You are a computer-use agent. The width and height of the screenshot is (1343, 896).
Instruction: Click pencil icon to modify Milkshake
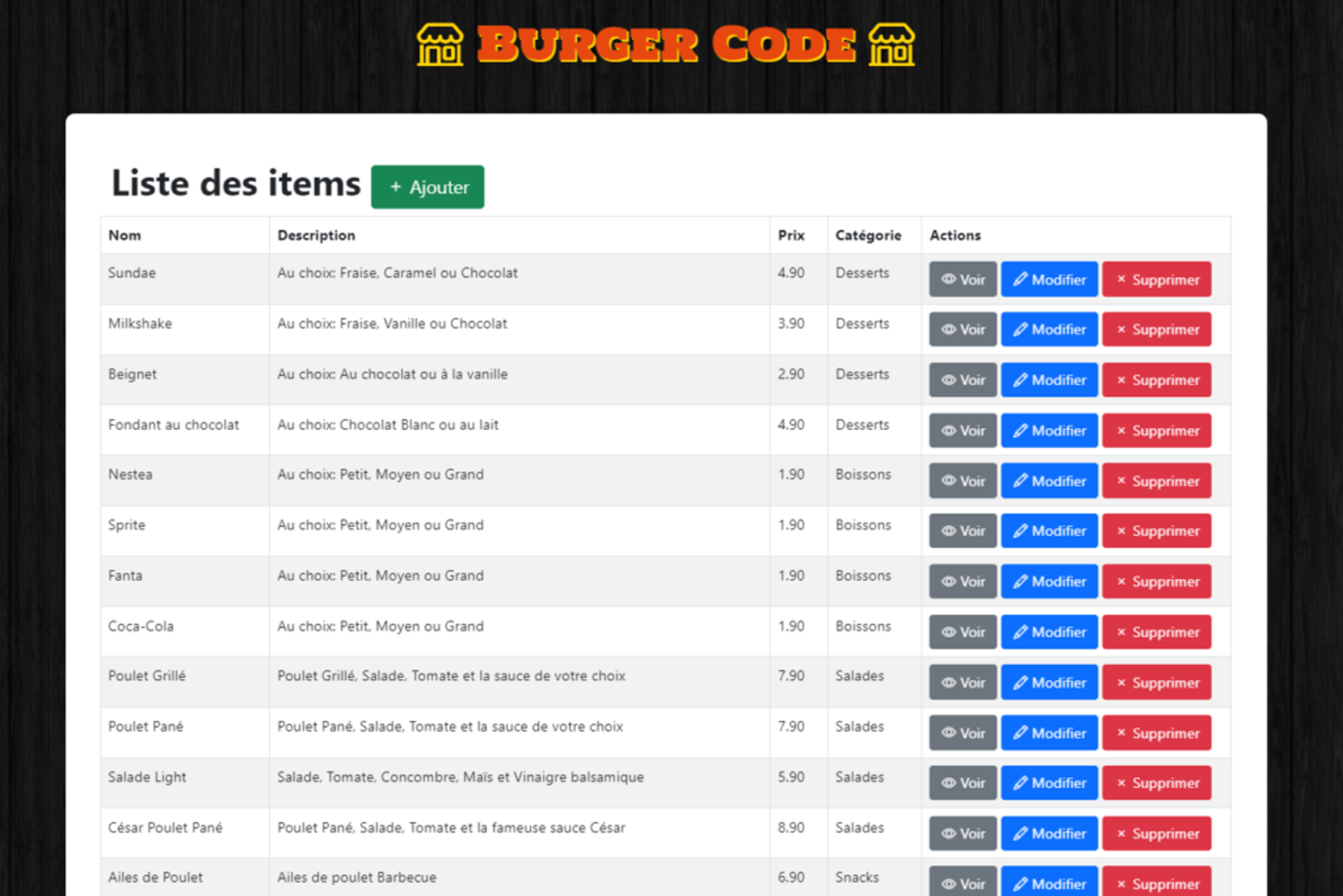[1021, 329]
